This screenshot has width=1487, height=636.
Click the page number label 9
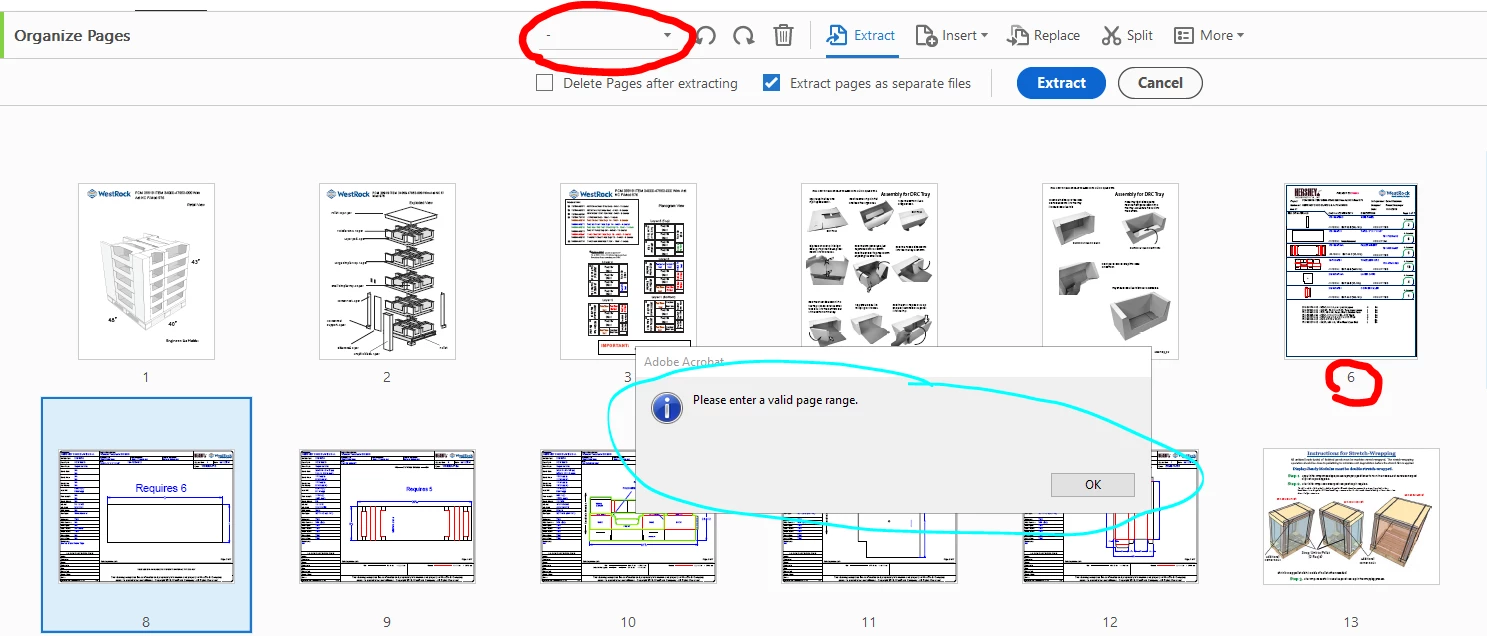(x=387, y=622)
